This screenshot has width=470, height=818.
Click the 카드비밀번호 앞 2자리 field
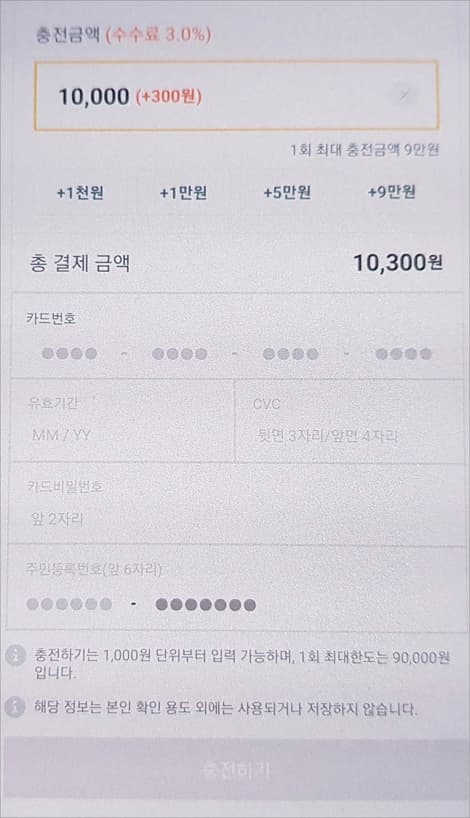pos(236,504)
